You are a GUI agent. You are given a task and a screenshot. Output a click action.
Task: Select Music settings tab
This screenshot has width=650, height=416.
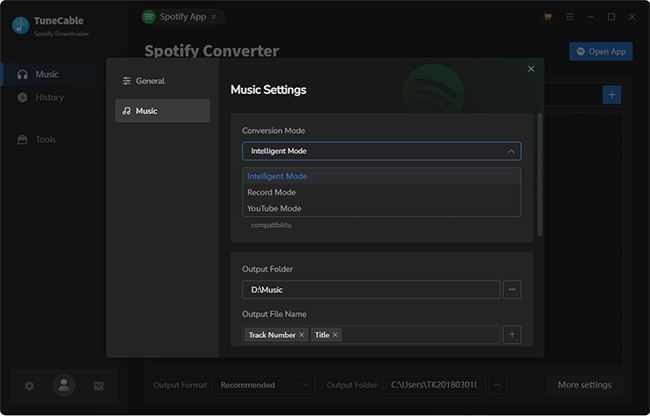(x=162, y=111)
